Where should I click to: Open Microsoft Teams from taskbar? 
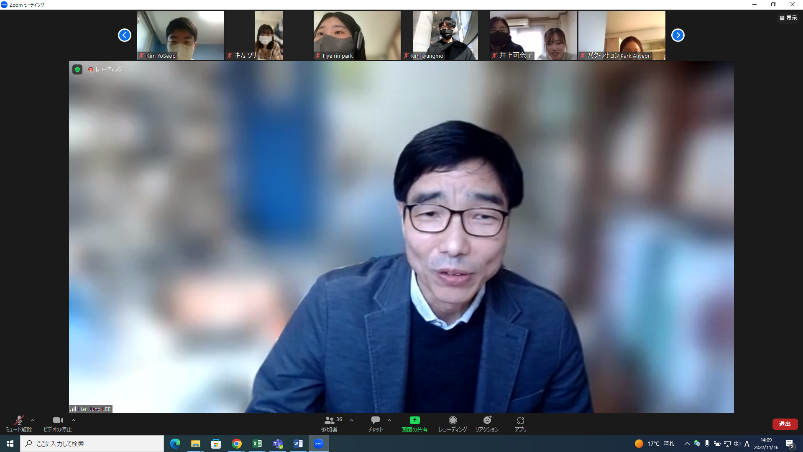[278, 443]
